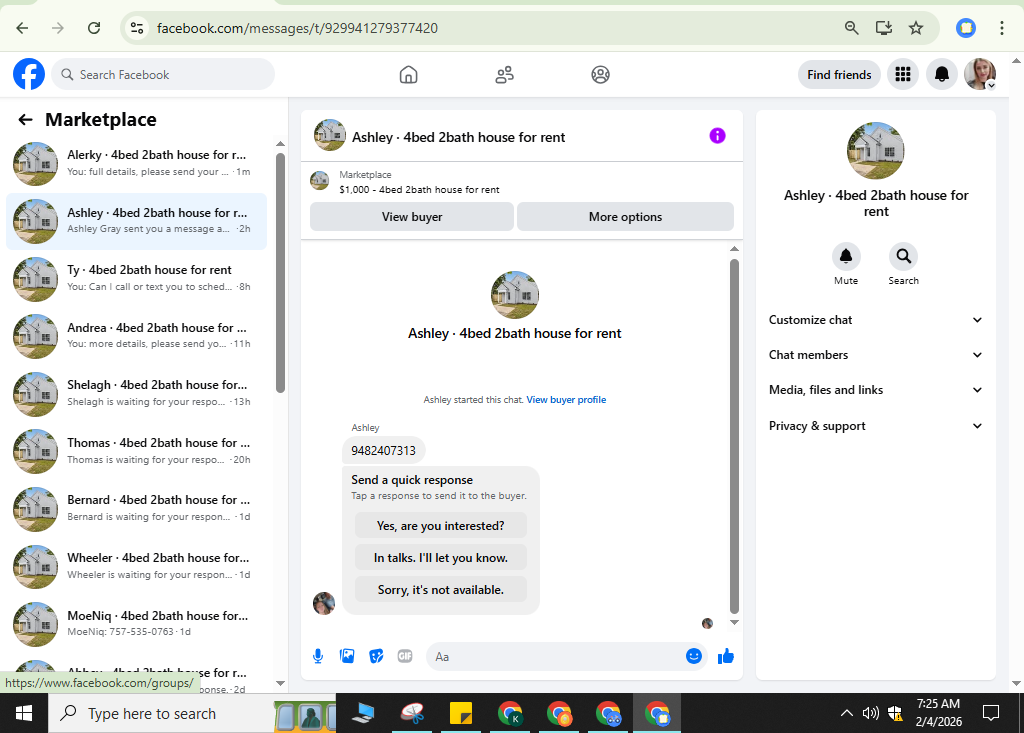Image resolution: width=1024 pixels, height=733 pixels.
Task: Open the Chrome three-dot menu
Action: click(1001, 28)
